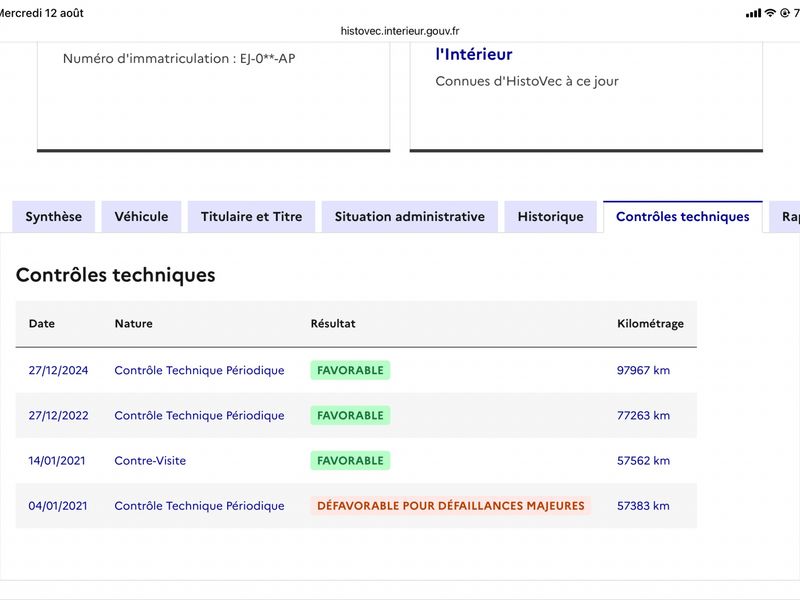This screenshot has width=800, height=600.
Task: Open the Titulaire et Titre tab
Action: coord(252,217)
